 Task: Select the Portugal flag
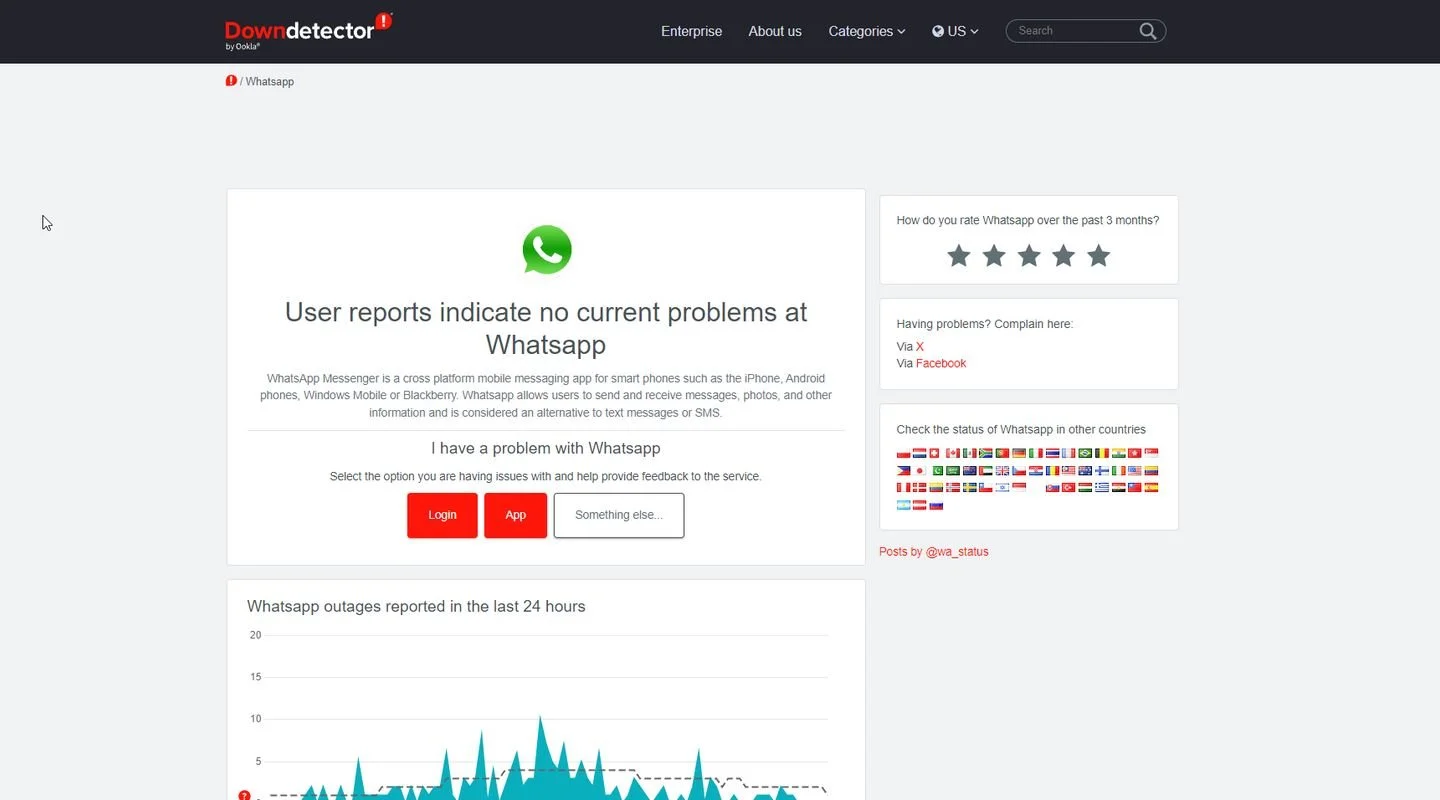1002,453
